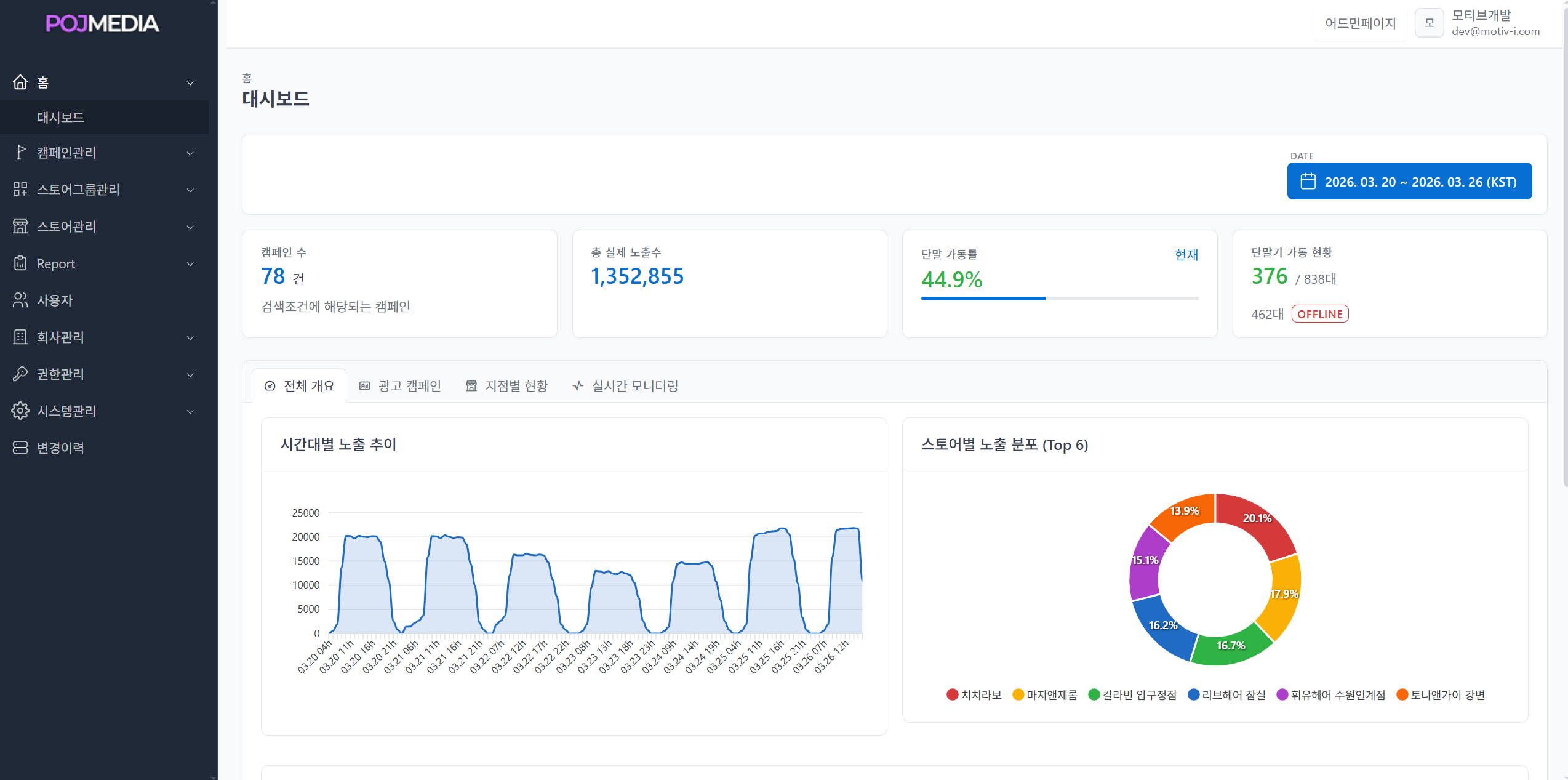The width and height of the screenshot is (1568, 780).
Task: Expand the 캠페인관리 section chevron
Action: [x=190, y=152]
